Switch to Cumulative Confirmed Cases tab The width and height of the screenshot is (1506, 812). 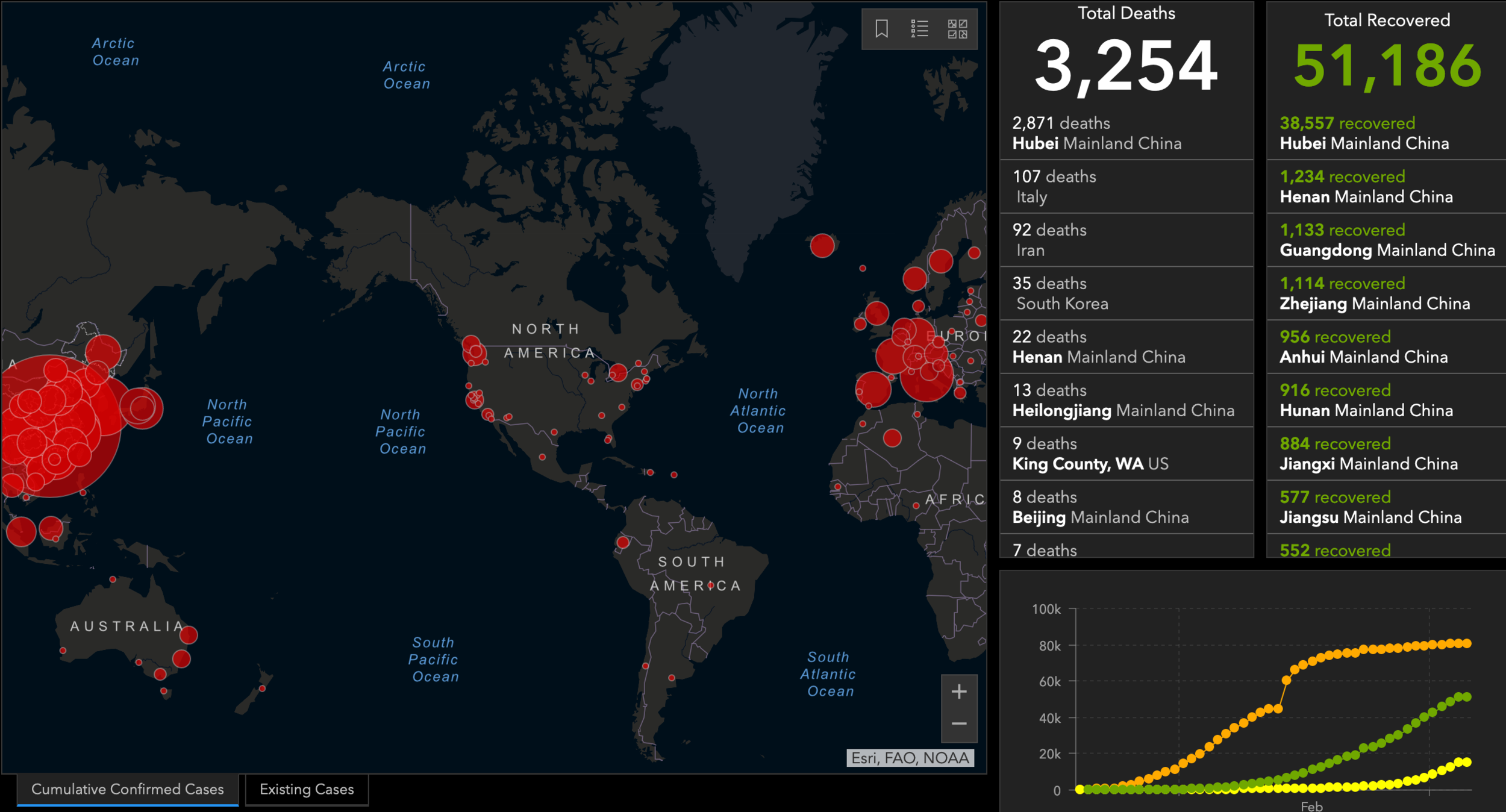click(x=127, y=789)
